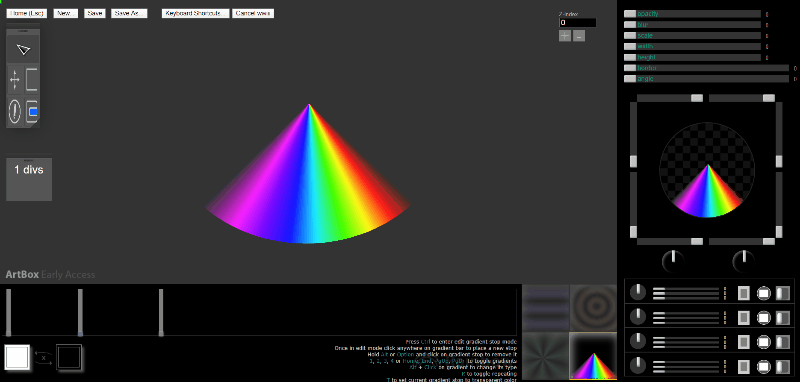Toggle the circled square icon, second shadow row
The height and width of the screenshot is (382, 800).
point(763,317)
